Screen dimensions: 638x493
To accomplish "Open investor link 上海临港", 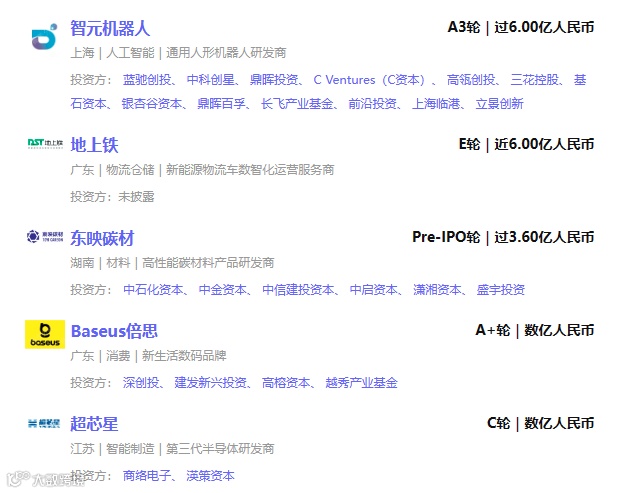I will [436, 104].
